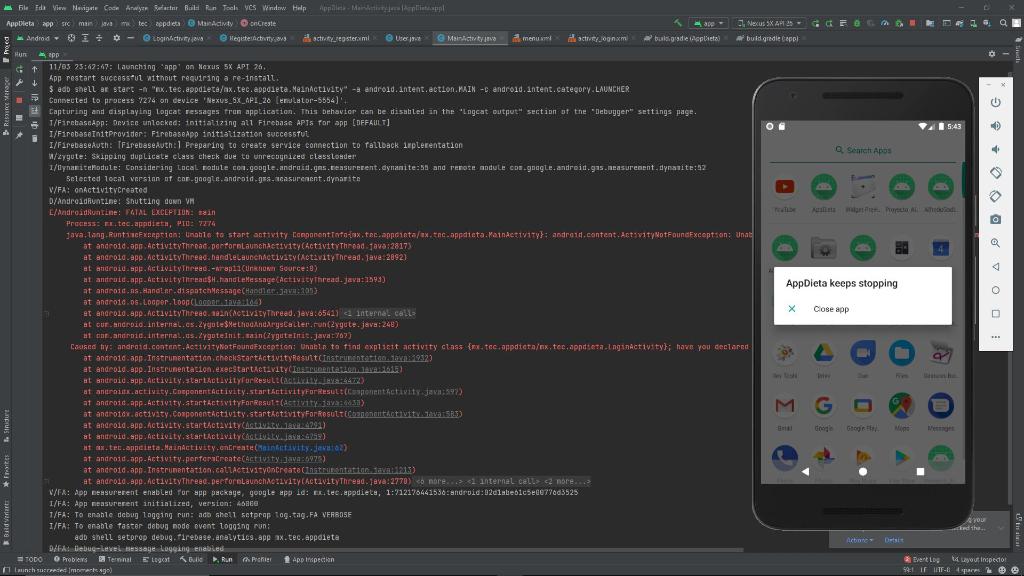This screenshot has width=1024, height=576.
Task: Run the app using the green play icon
Action: tap(815, 21)
